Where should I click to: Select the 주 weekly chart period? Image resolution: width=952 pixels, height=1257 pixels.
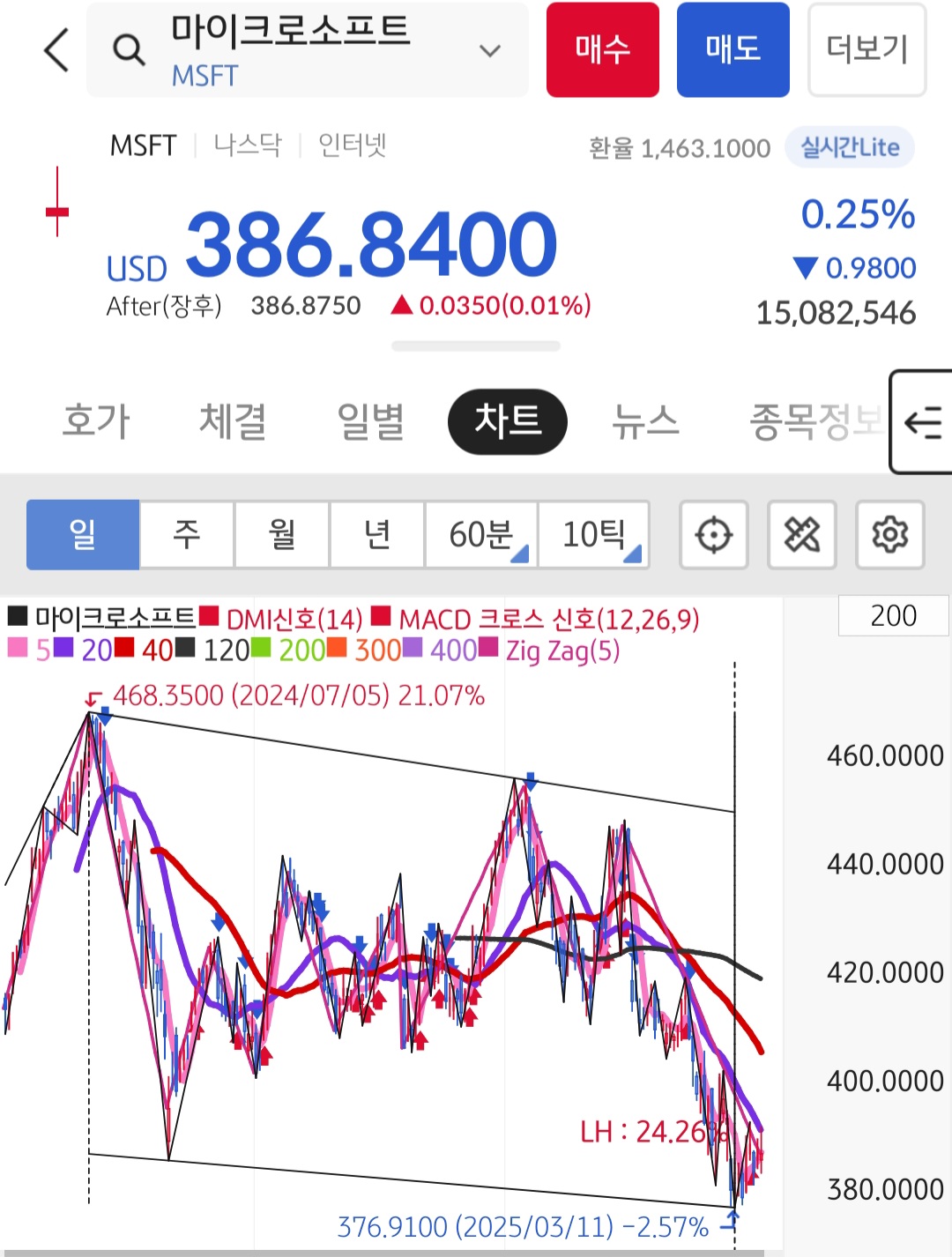point(187,534)
